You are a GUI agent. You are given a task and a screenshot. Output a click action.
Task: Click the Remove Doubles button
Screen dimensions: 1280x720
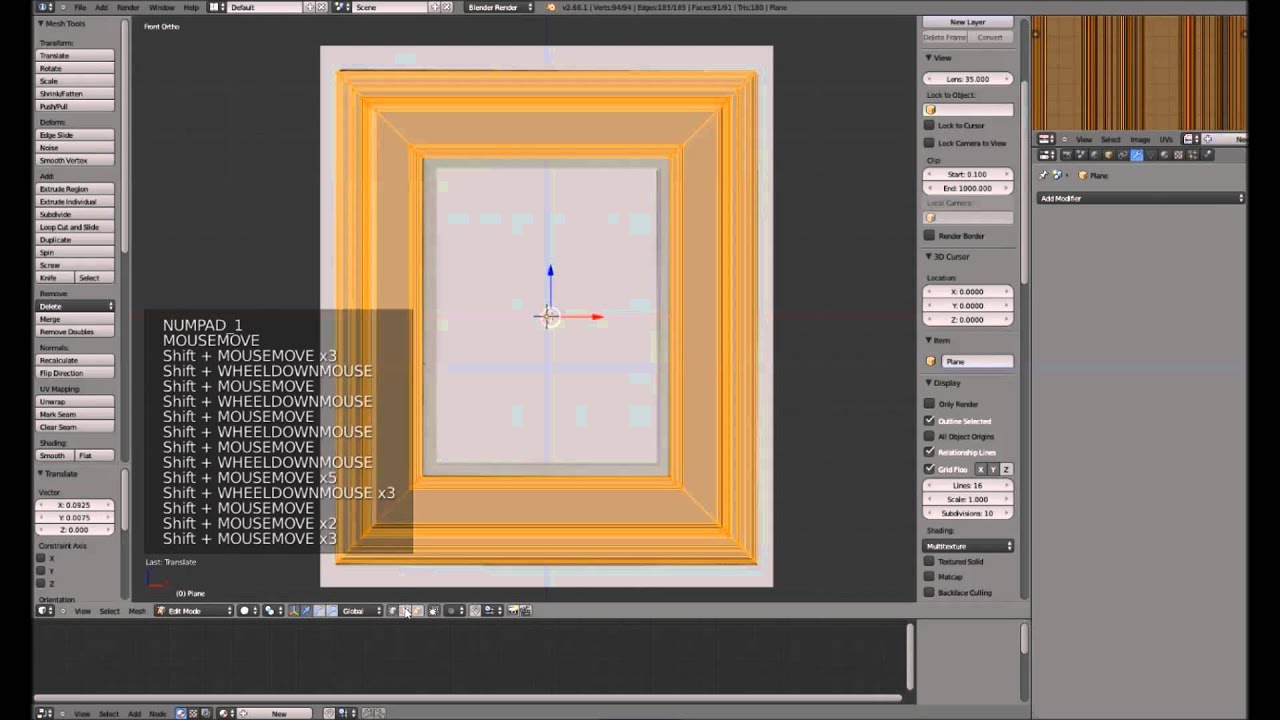[76, 332]
